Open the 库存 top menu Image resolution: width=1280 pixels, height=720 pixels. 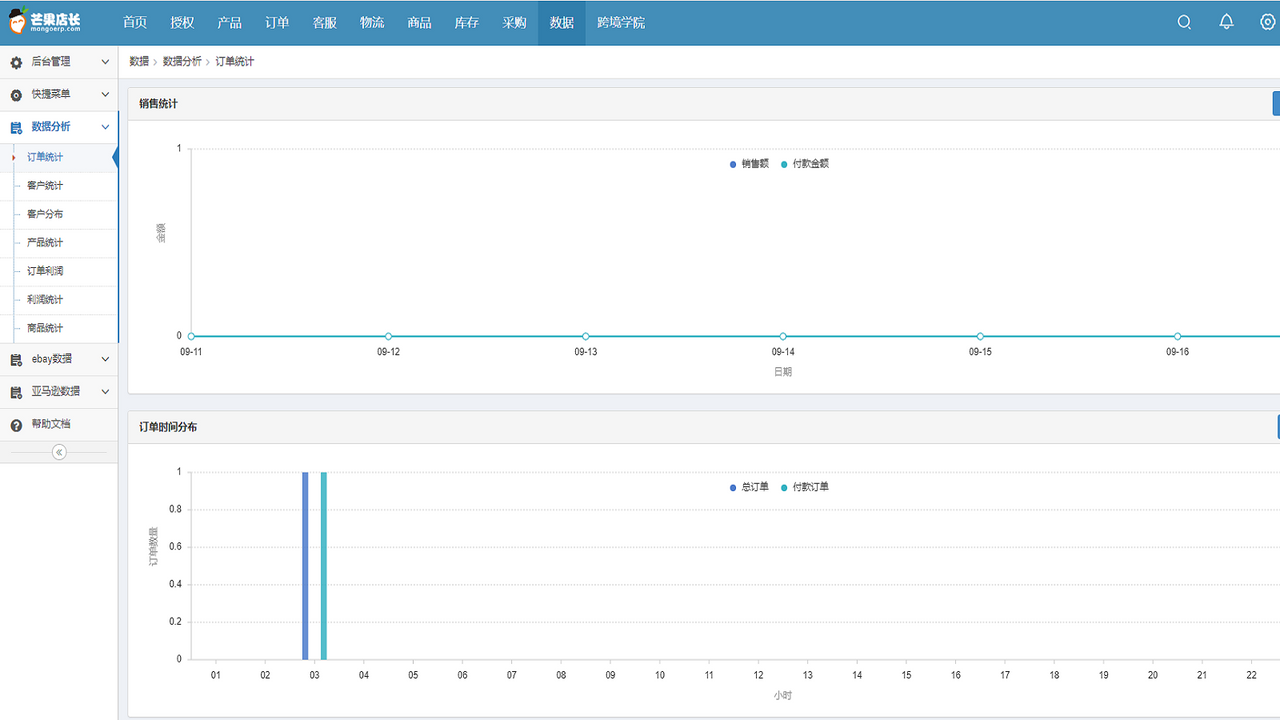click(467, 22)
